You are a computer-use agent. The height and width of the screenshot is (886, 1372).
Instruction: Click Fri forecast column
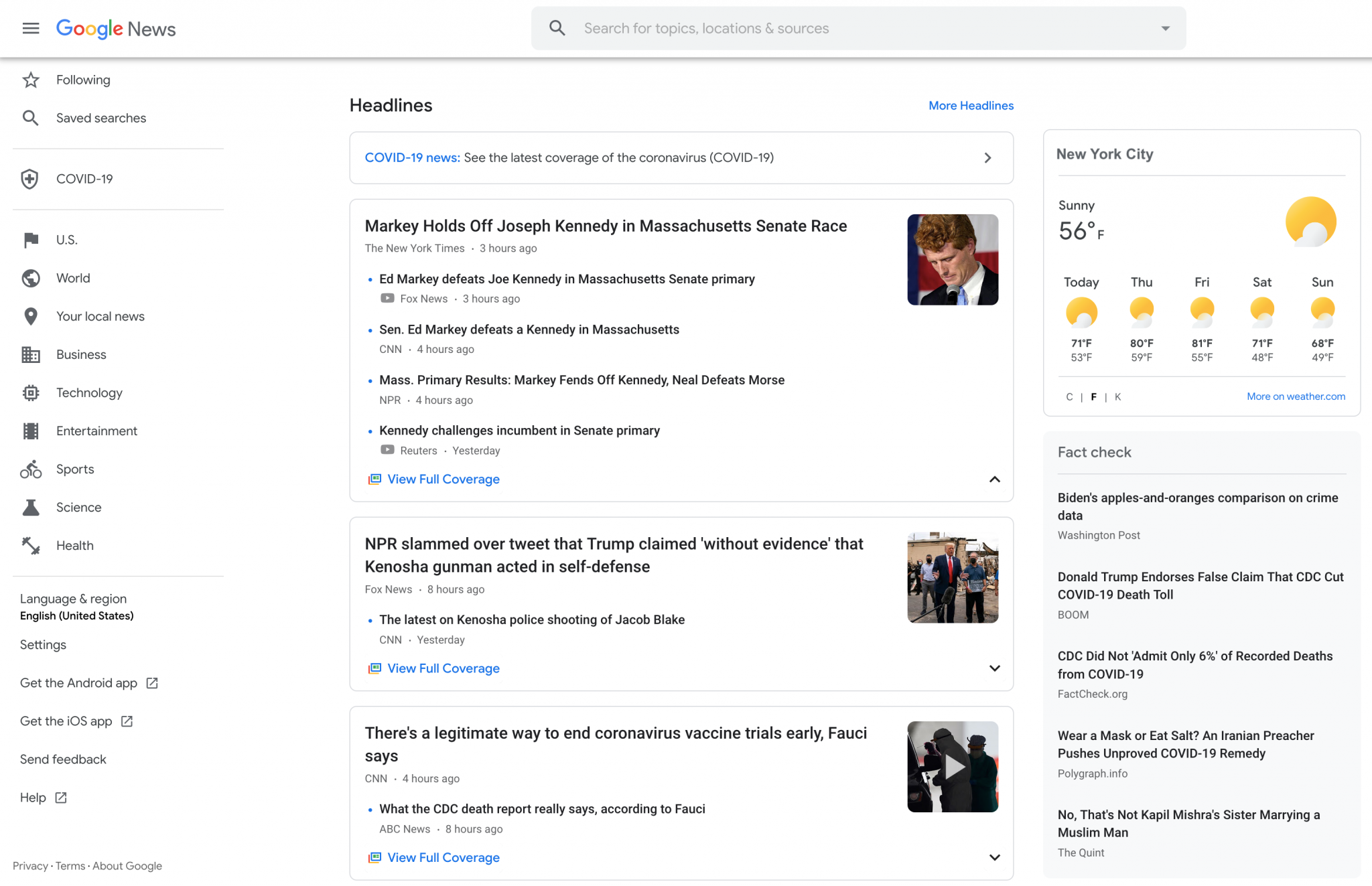[x=1202, y=319]
